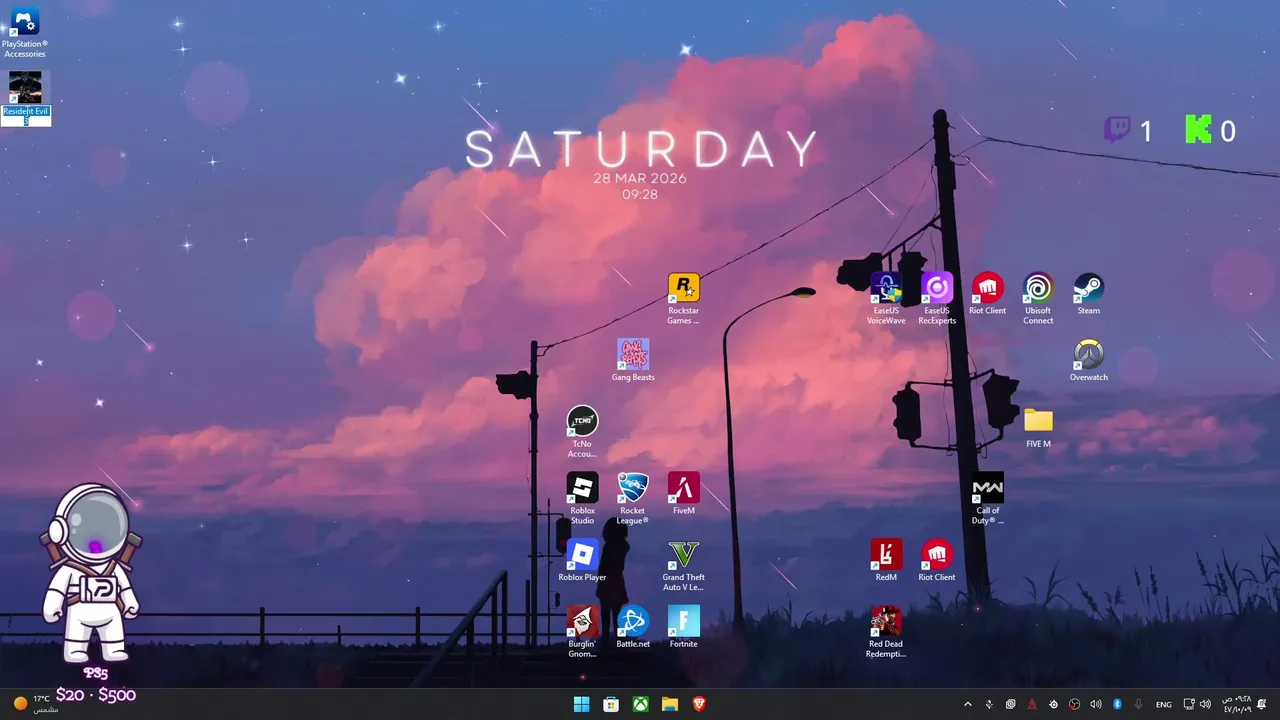Open the Rockstar Games Launcher shortcut
The width and height of the screenshot is (1280, 720).
click(x=683, y=298)
